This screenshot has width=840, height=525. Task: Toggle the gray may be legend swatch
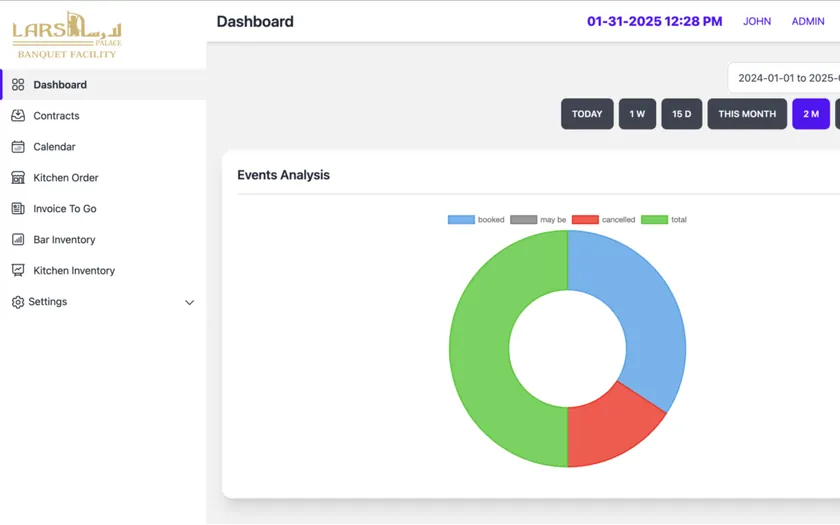click(x=523, y=220)
